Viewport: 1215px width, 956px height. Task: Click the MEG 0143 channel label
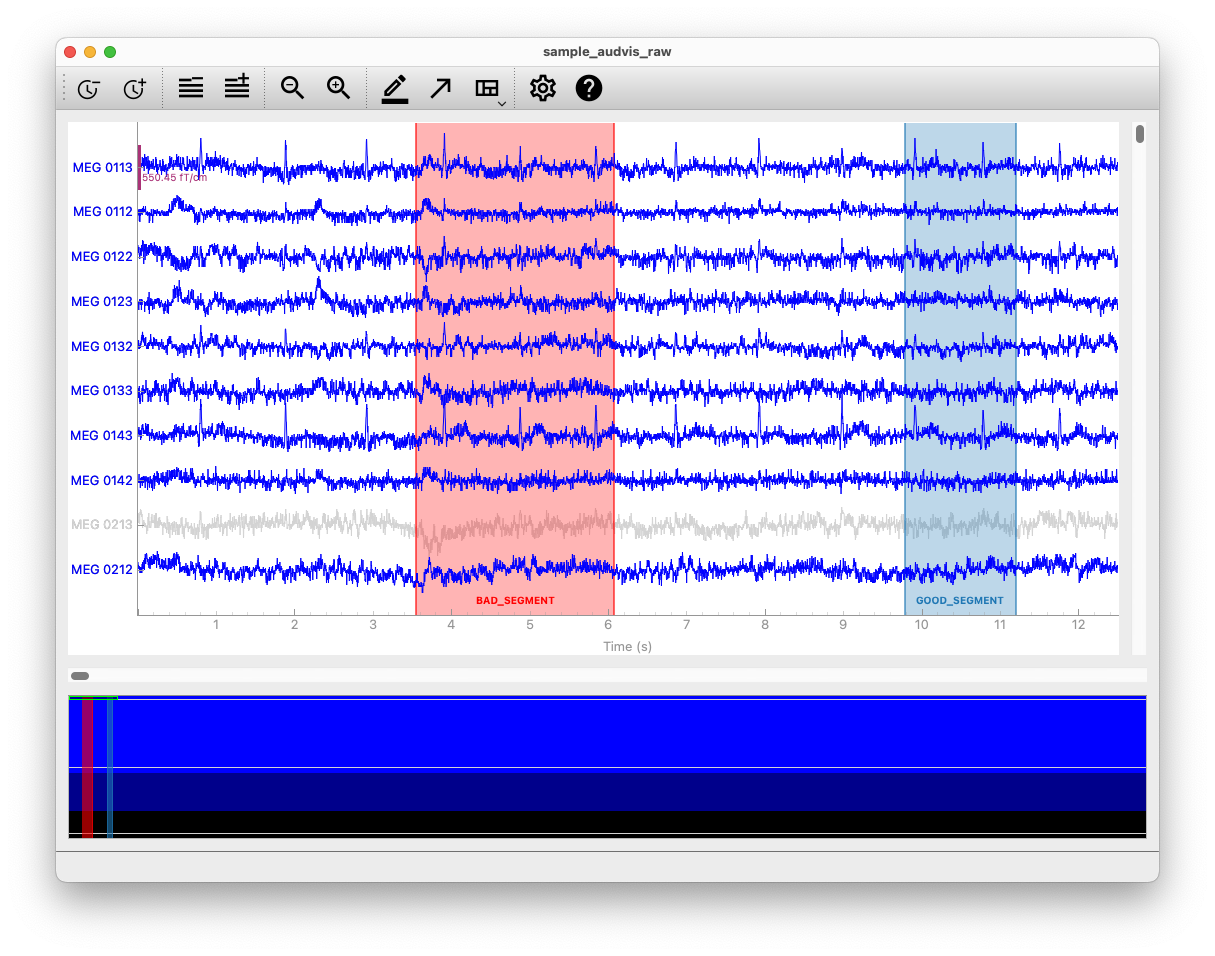[102, 435]
